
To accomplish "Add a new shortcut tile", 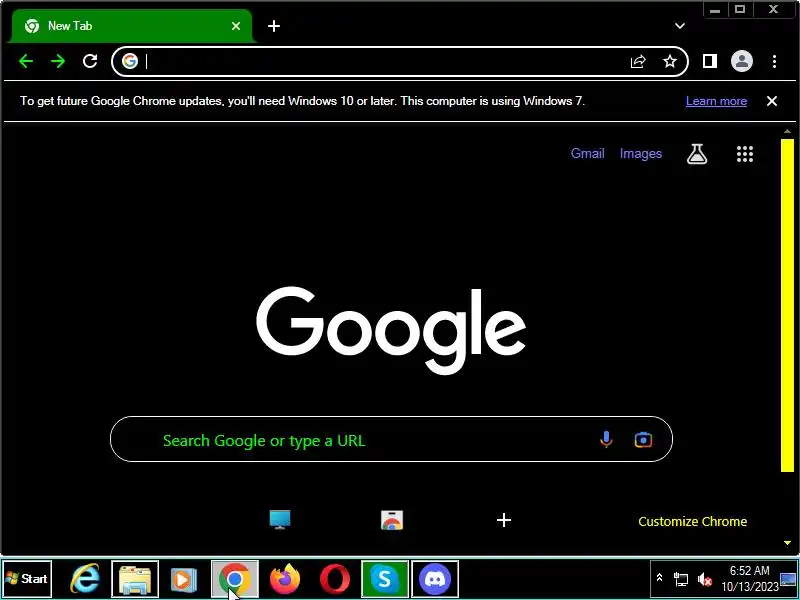I will tap(504, 520).
